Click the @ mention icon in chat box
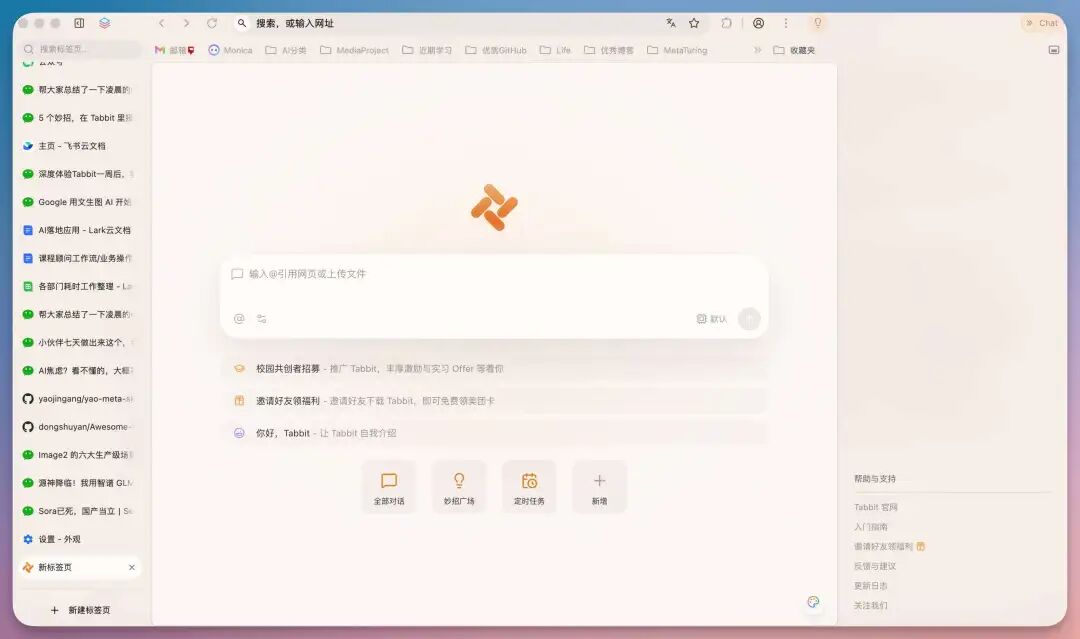 click(x=239, y=319)
